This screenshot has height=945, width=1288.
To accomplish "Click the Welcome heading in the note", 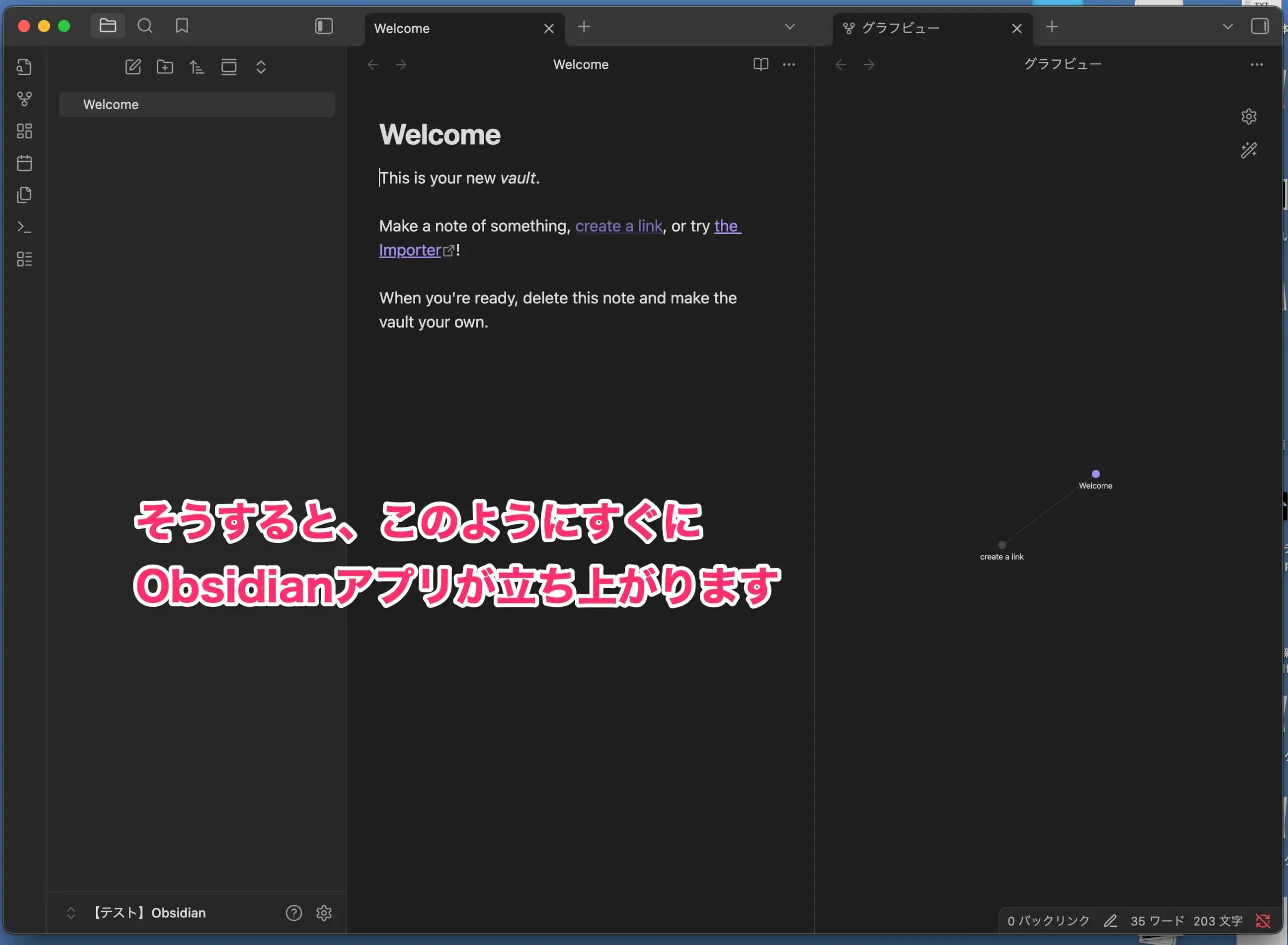I will point(439,134).
